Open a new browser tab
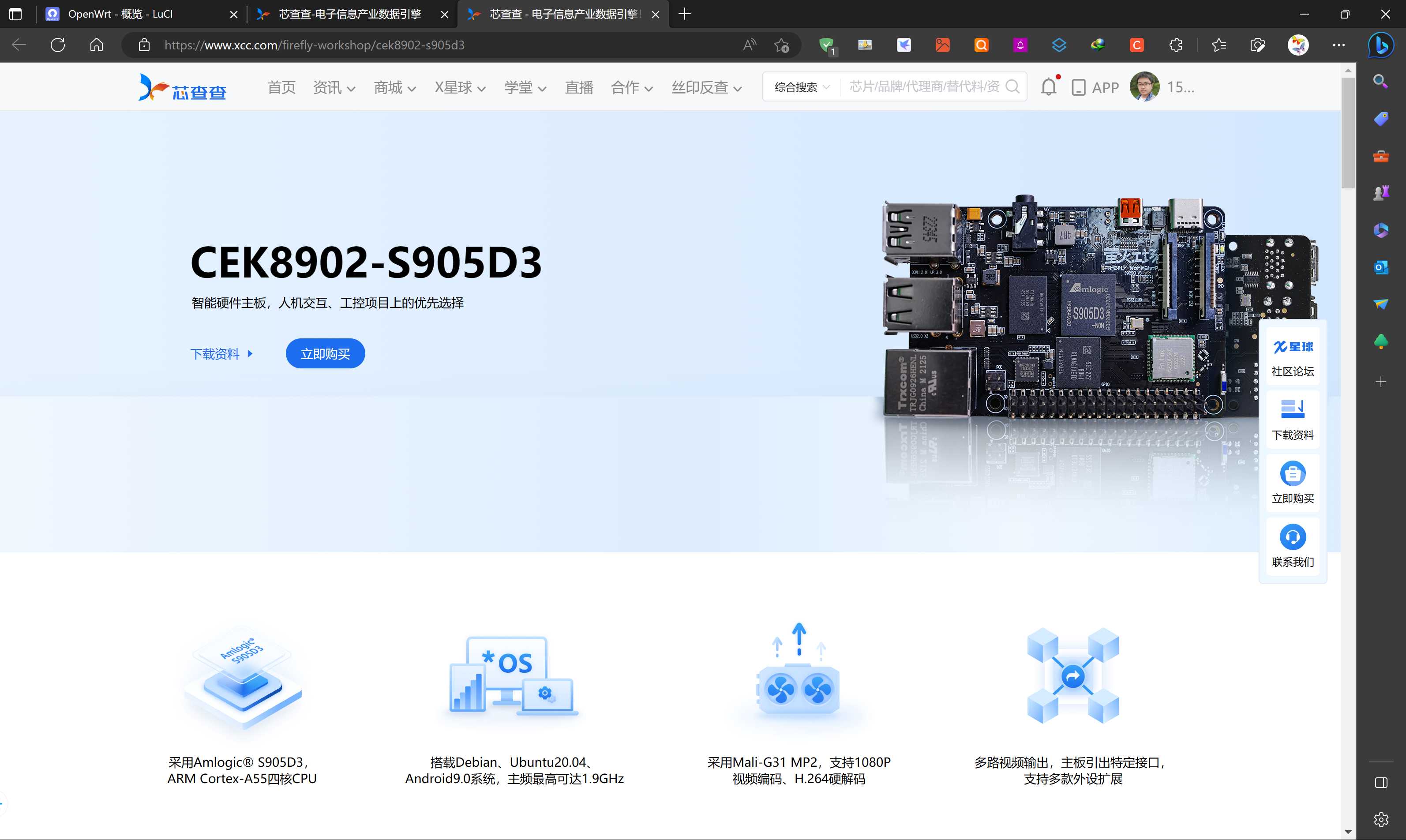The image size is (1406, 840). pyautogui.click(x=684, y=14)
